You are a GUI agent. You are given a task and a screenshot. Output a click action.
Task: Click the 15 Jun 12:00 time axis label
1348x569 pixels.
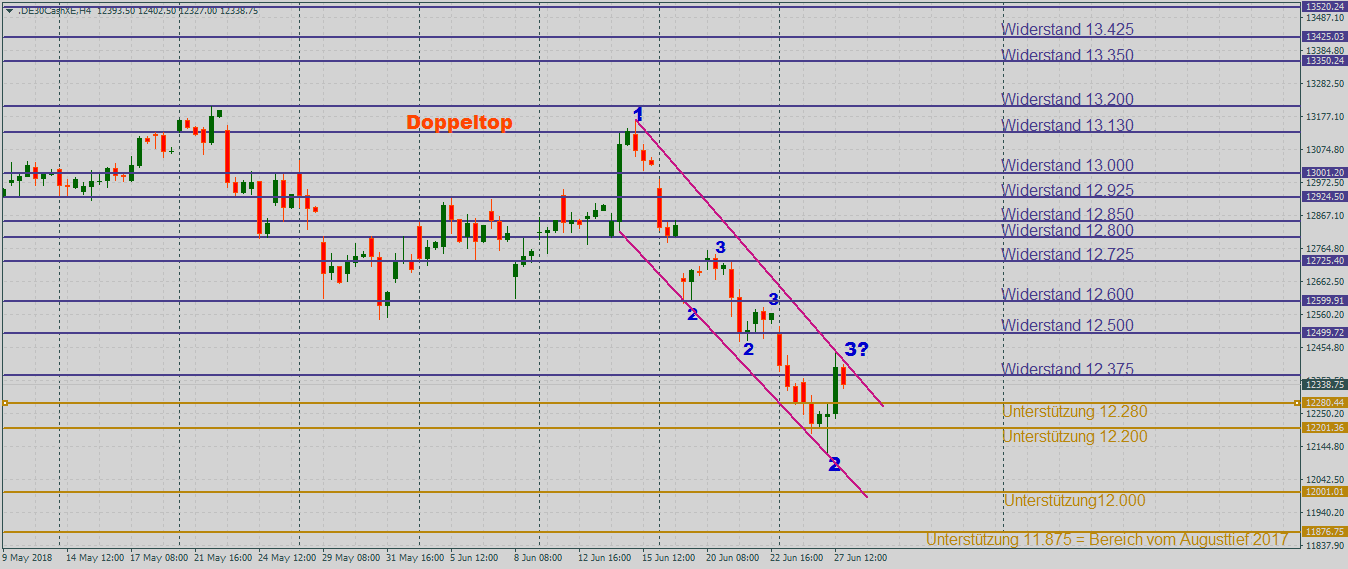tap(668, 558)
